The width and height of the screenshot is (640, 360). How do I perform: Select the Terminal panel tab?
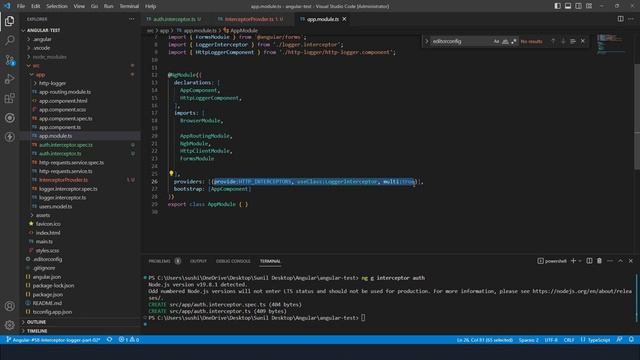[270, 261]
